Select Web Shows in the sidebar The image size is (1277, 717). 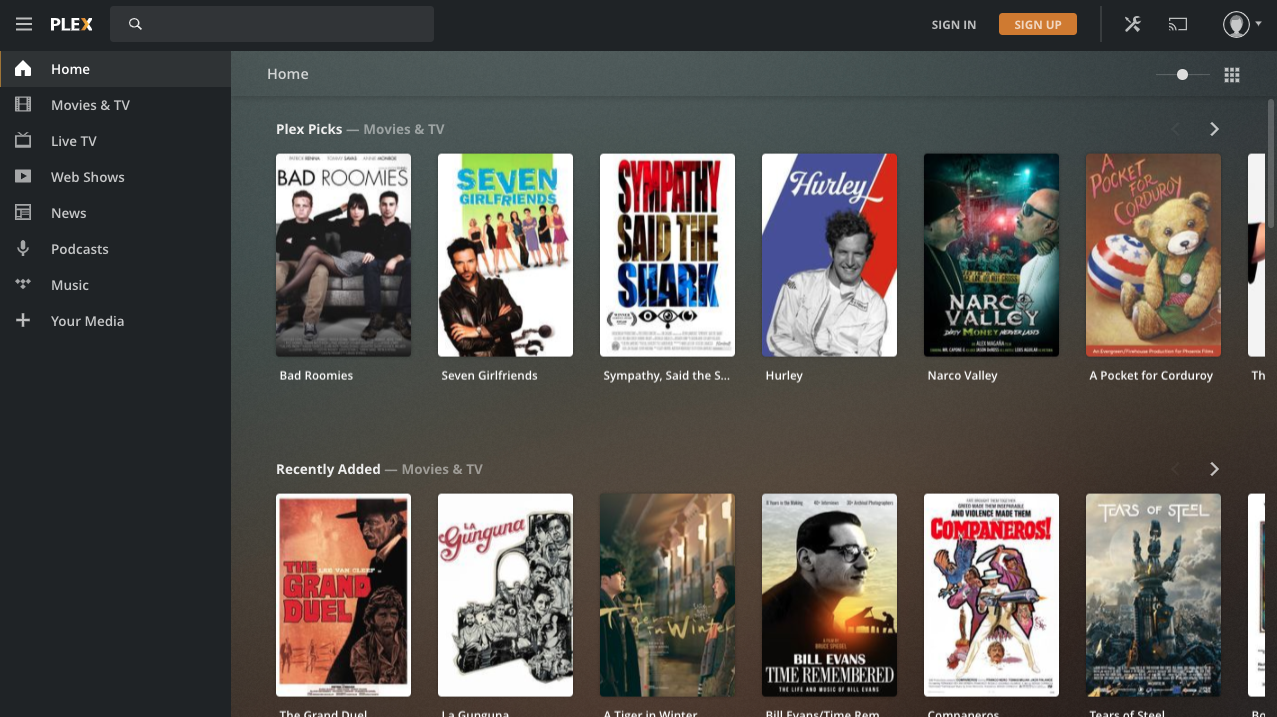[116, 177]
